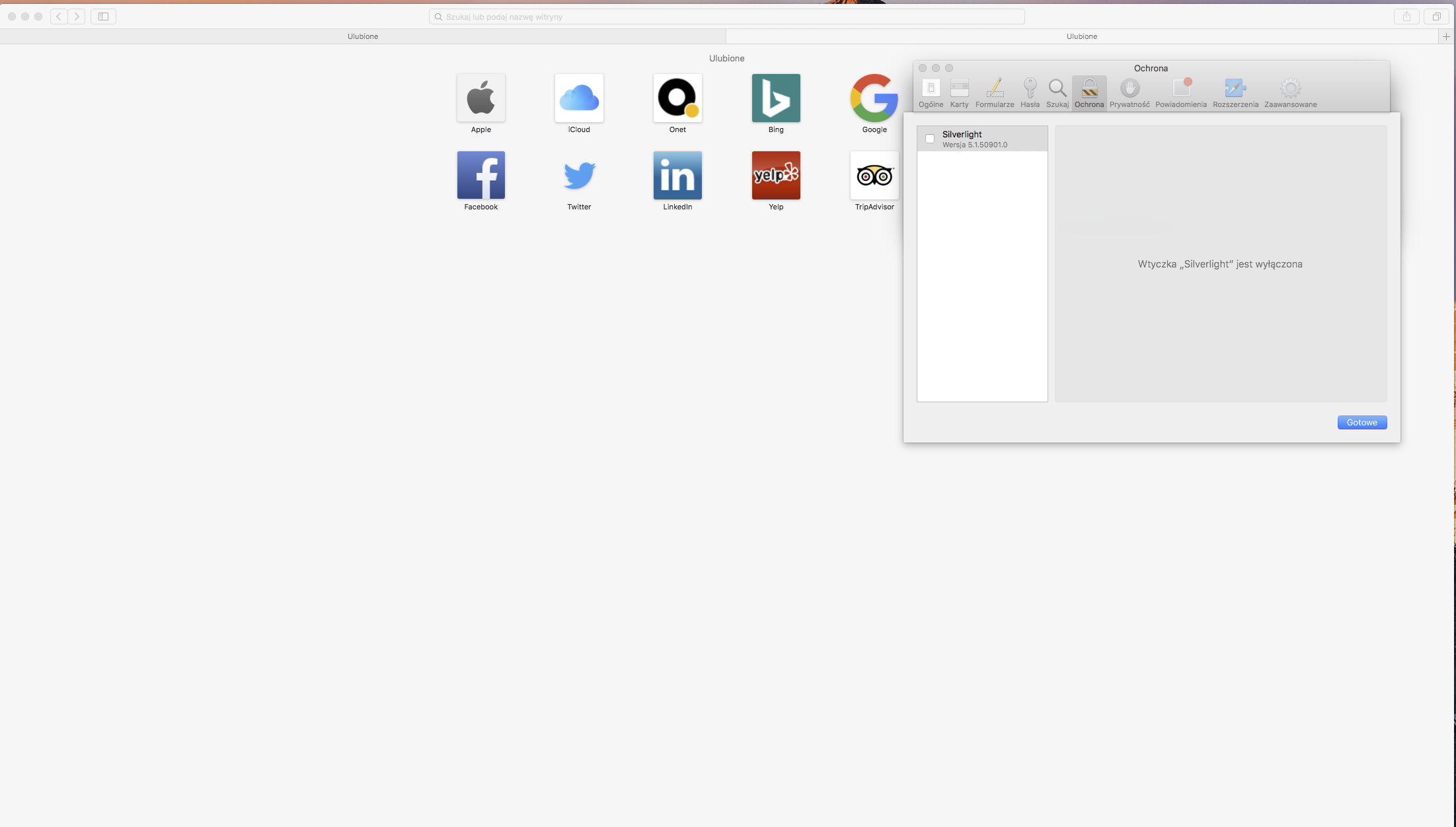This screenshot has height=827, width=1456.
Task: Switch to the left Ulubione tab
Action: [363, 36]
